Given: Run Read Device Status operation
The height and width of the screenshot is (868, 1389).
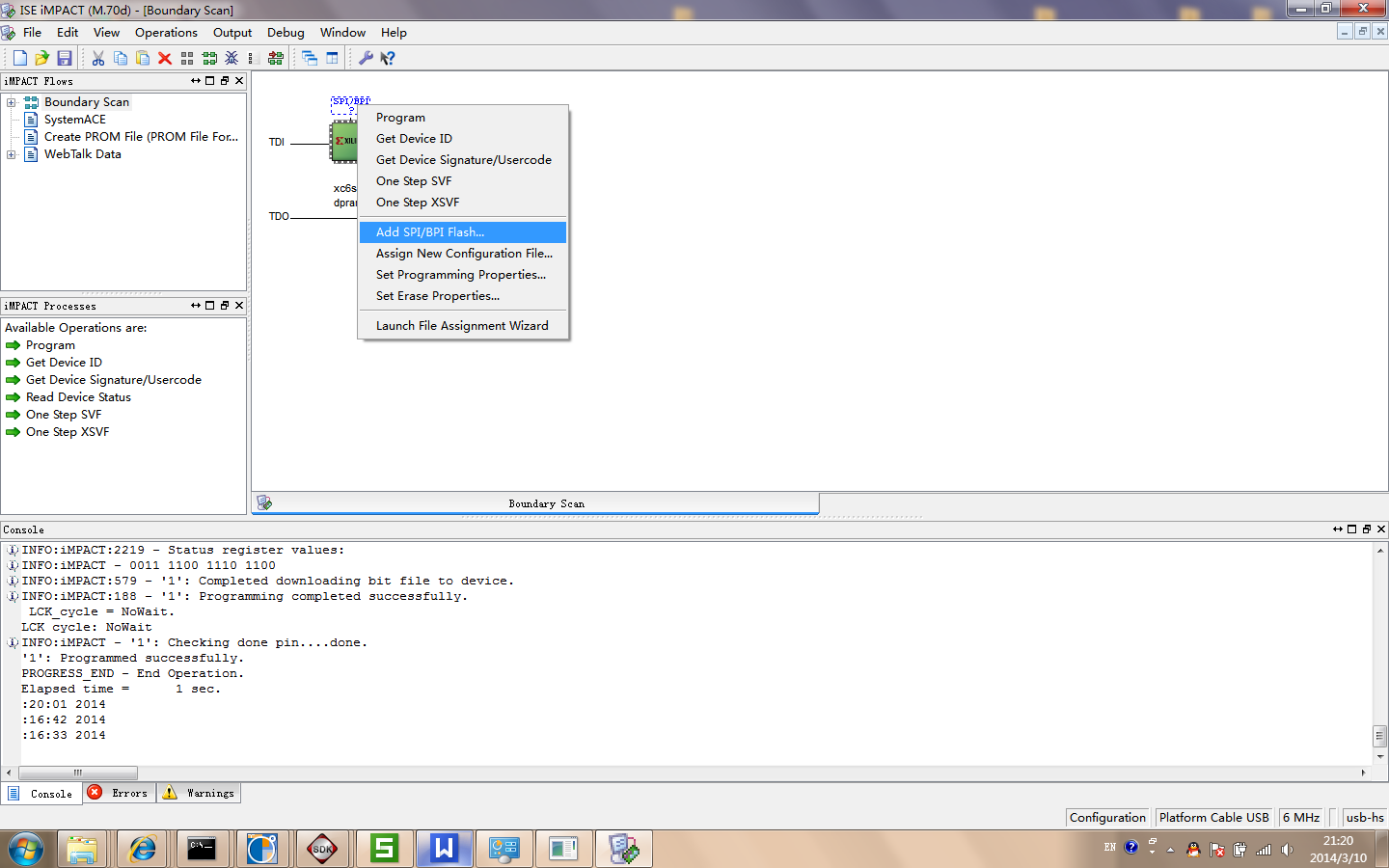Looking at the screenshot, I should pos(78,397).
